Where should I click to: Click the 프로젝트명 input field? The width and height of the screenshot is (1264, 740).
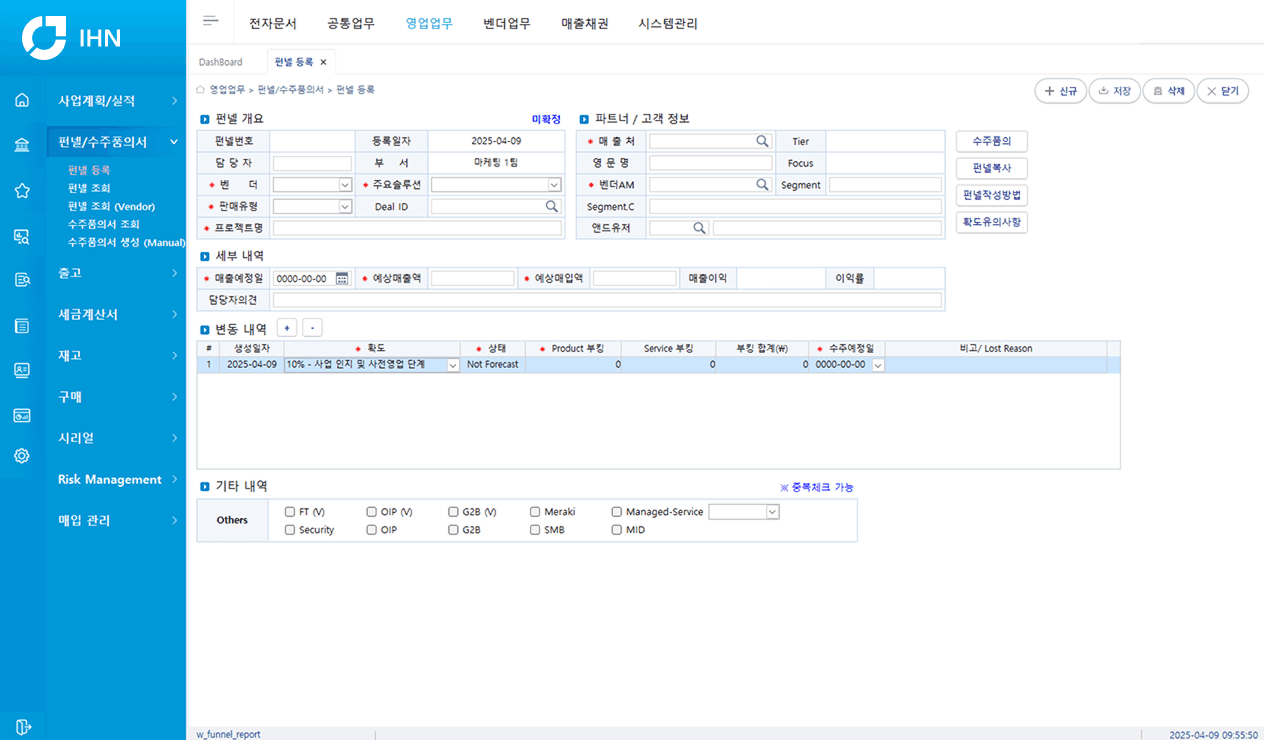click(417, 228)
